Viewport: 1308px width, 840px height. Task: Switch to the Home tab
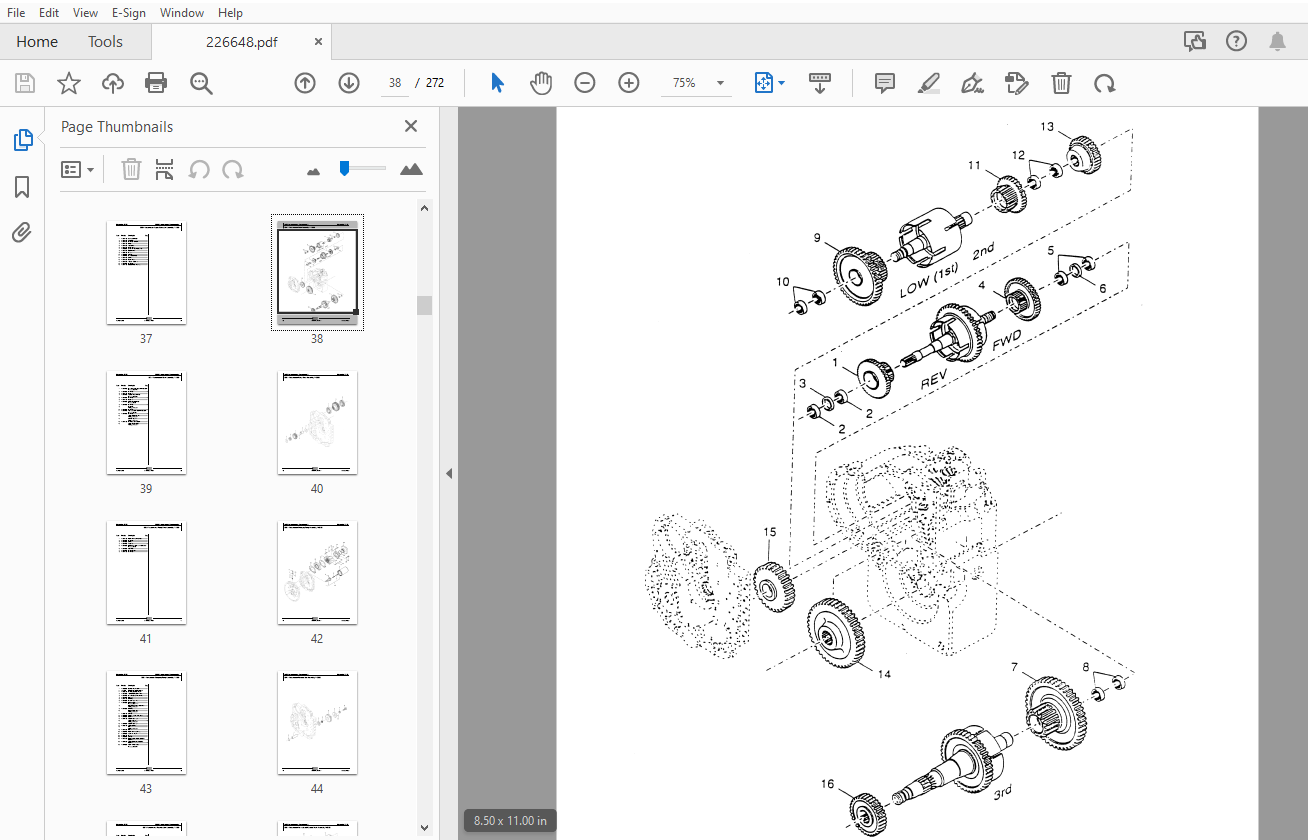click(x=37, y=42)
